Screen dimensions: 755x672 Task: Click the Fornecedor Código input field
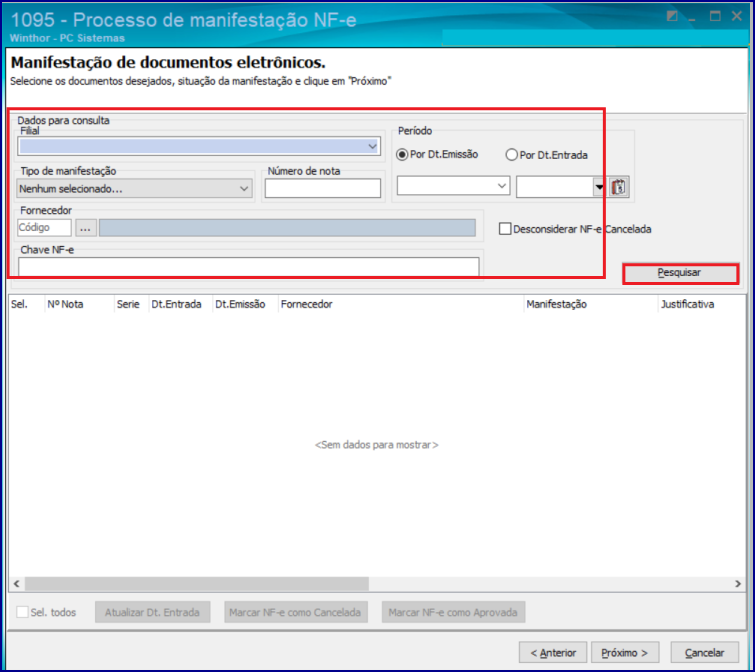(44, 228)
